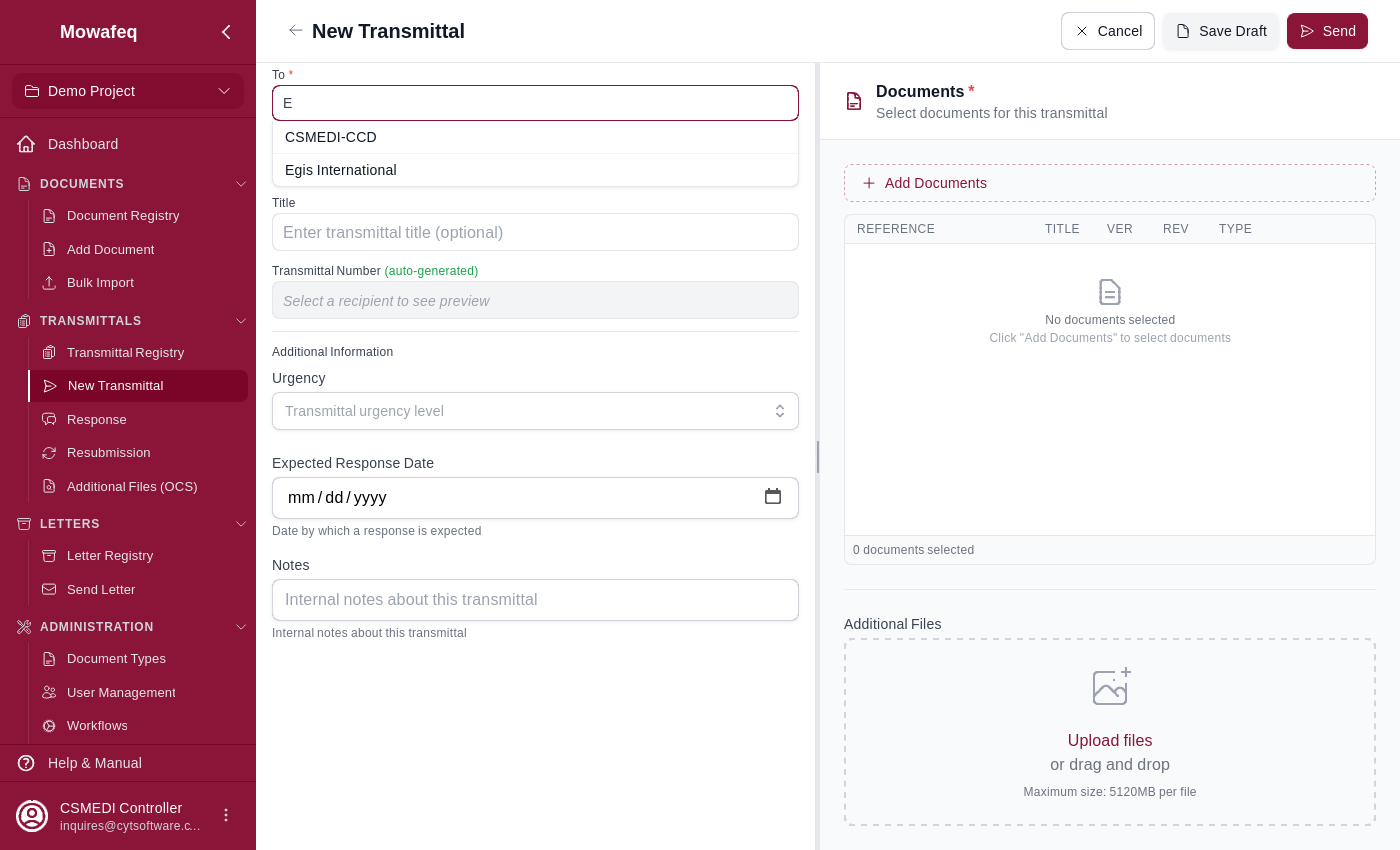Open the calendar picker for Expected Response Date
Image resolution: width=1400 pixels, height=850 pixels.
click(x=772, y=497)
